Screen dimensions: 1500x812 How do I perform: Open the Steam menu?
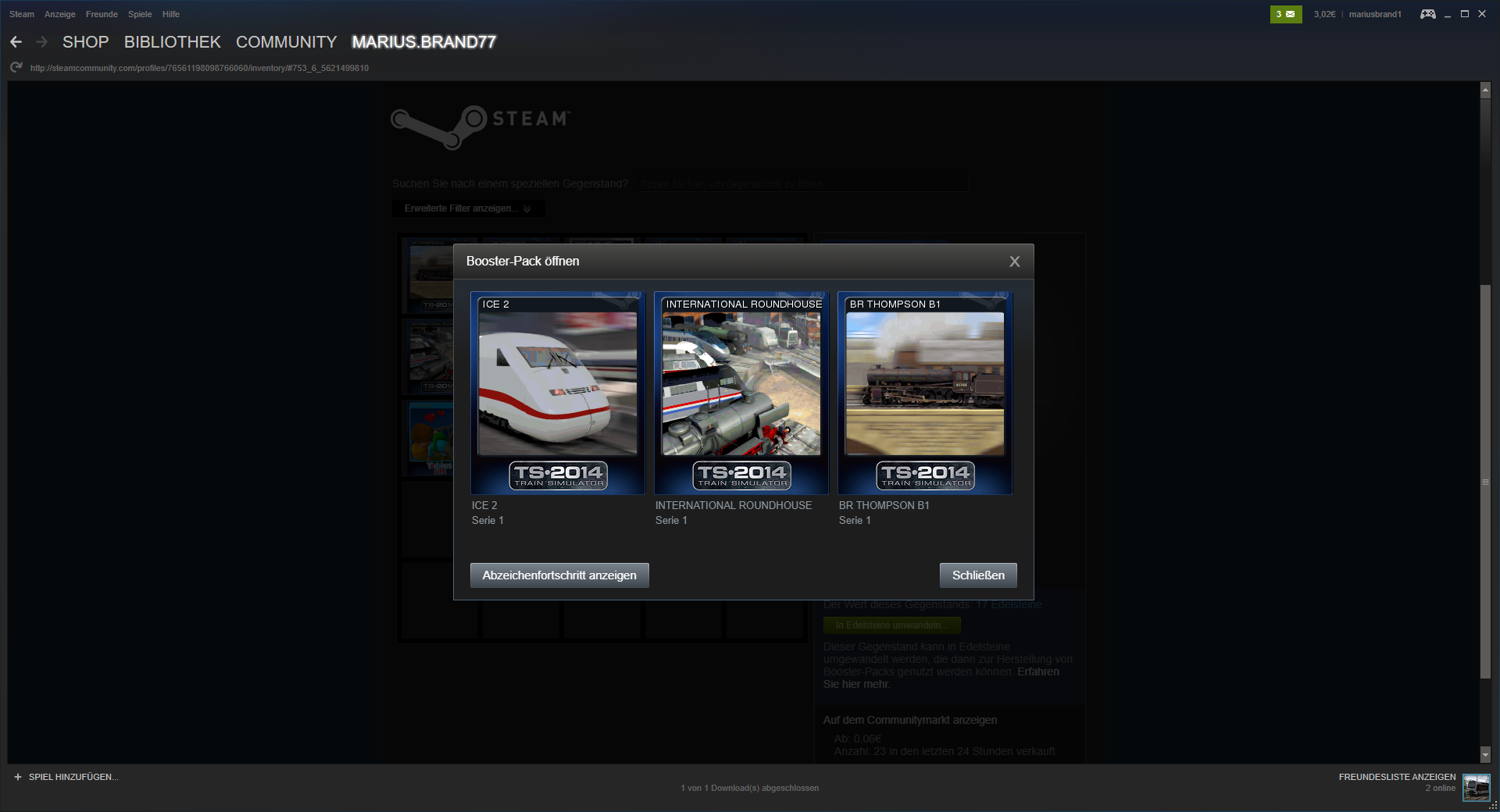click(x=22, y=14)
